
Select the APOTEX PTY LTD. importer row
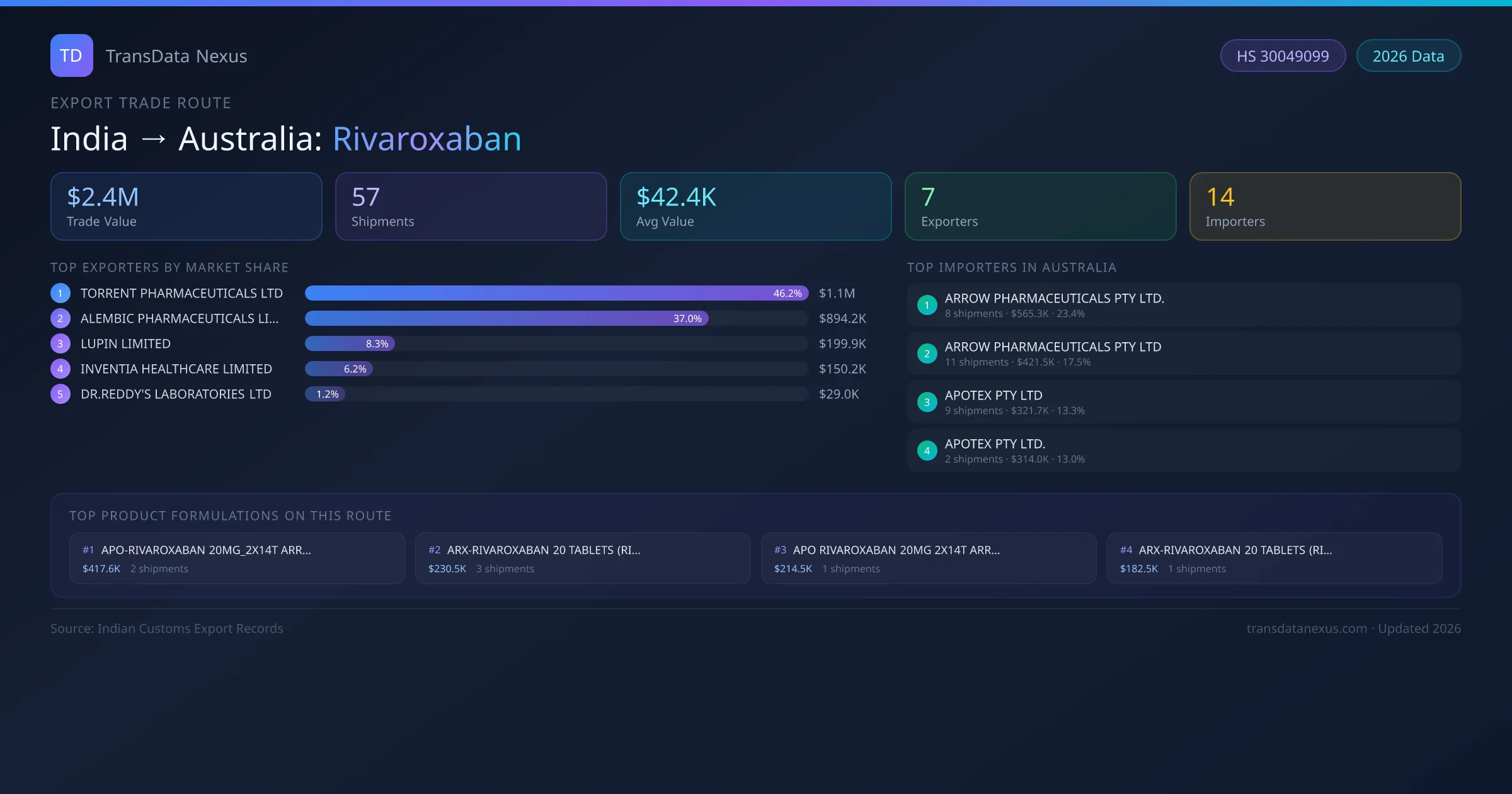pyautogui.click(x=1184, y=451)
